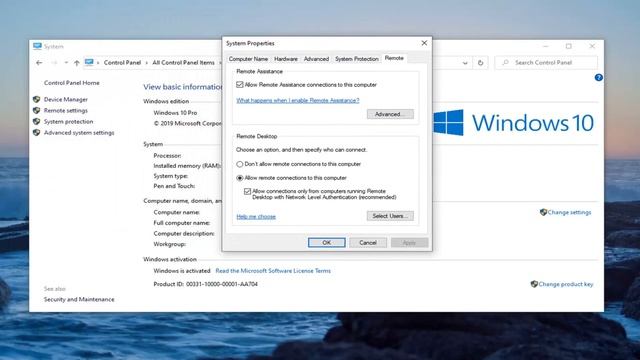The image size is (640, 360).
Task: Open Control Panel Home link
Action: [71, 83]
